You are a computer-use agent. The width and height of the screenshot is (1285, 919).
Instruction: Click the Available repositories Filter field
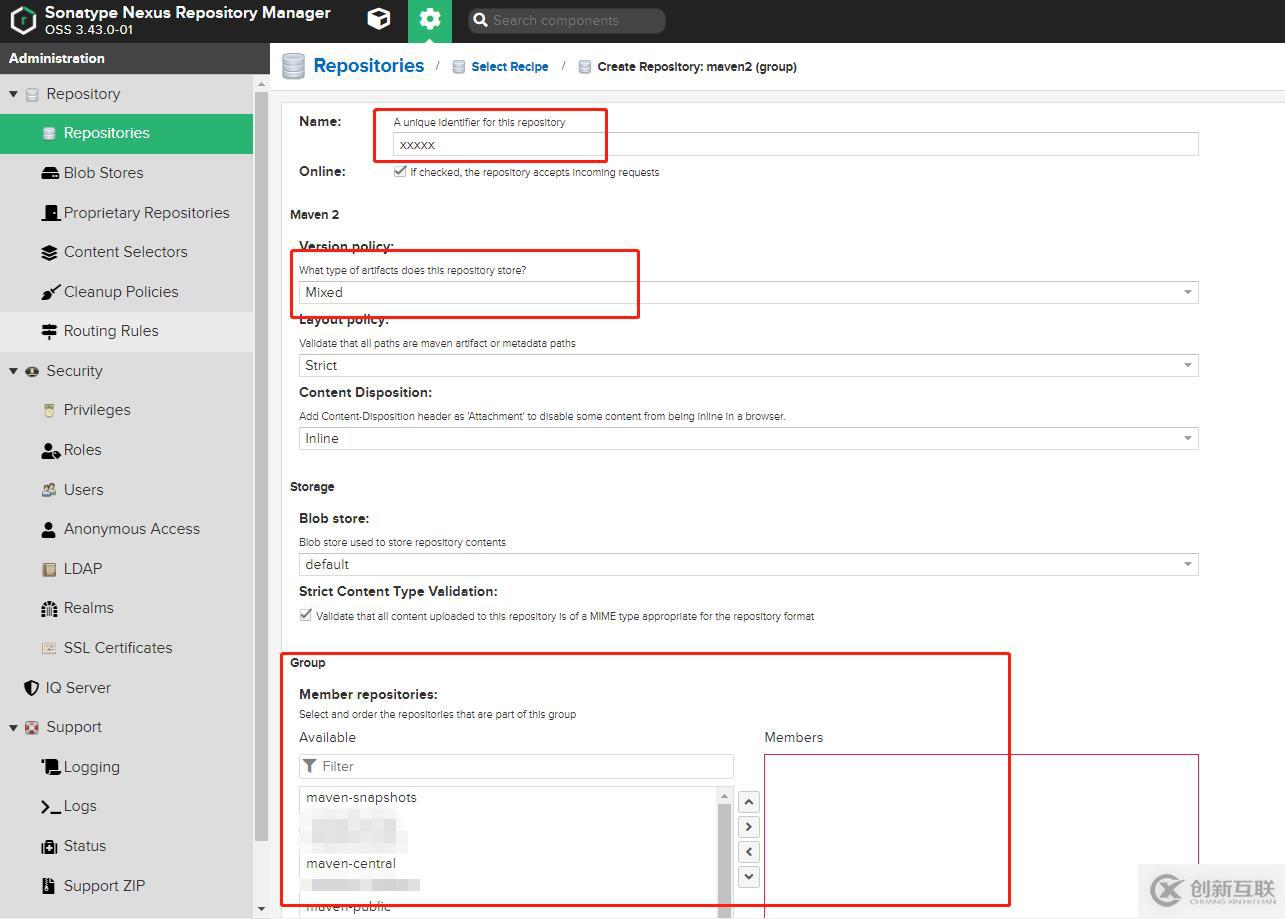[x=516, y=766]
